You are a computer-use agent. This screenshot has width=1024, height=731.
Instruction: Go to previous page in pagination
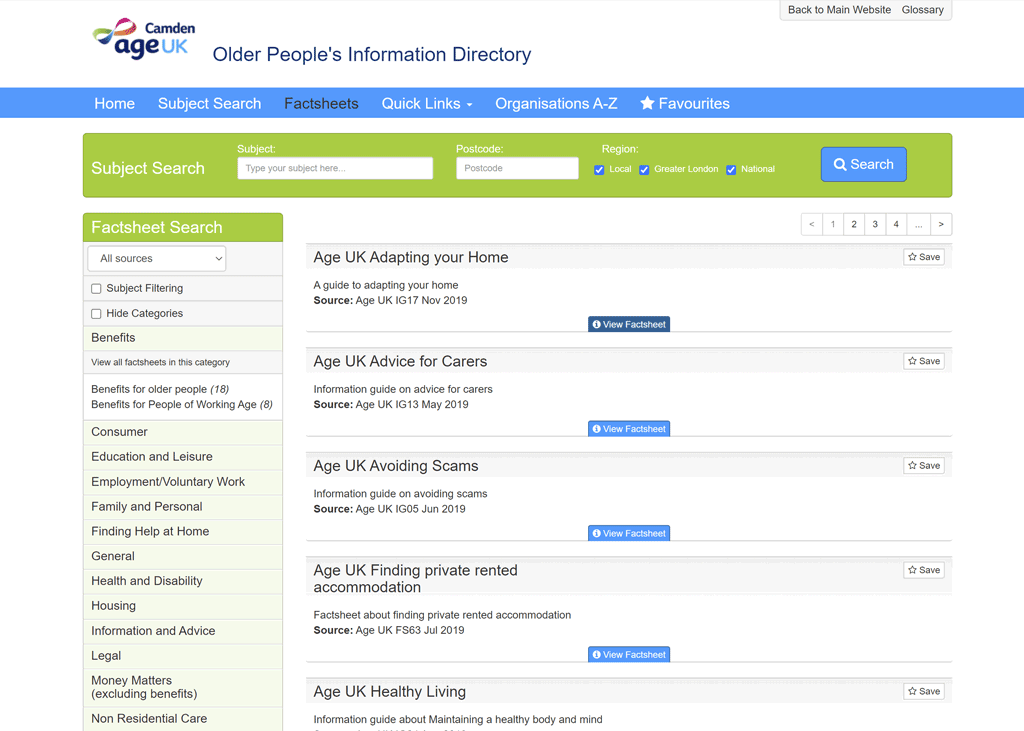812,224
